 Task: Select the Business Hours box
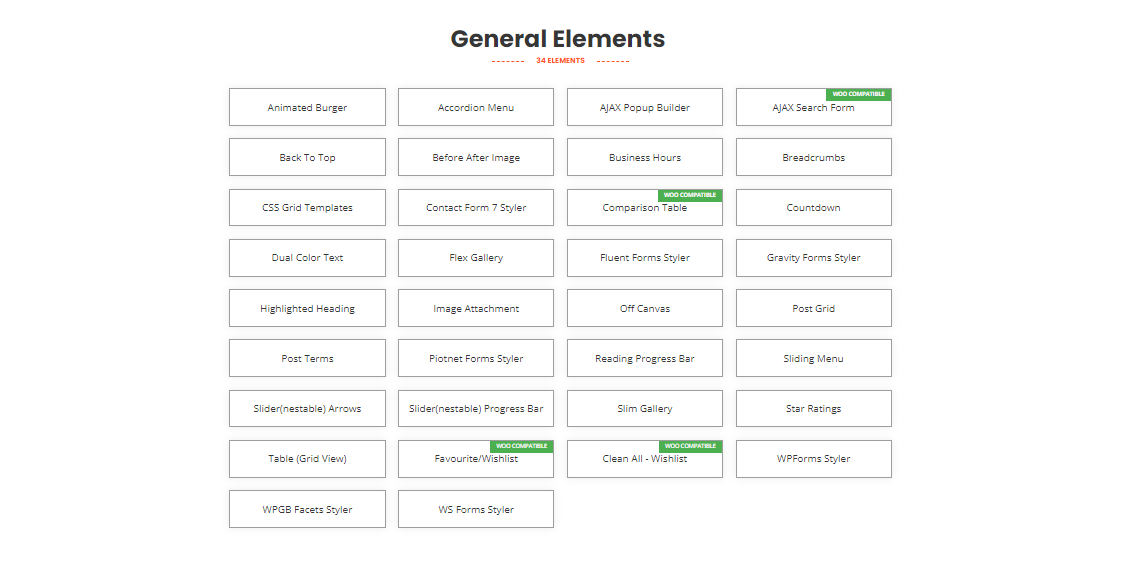click(x=645, y=157)
